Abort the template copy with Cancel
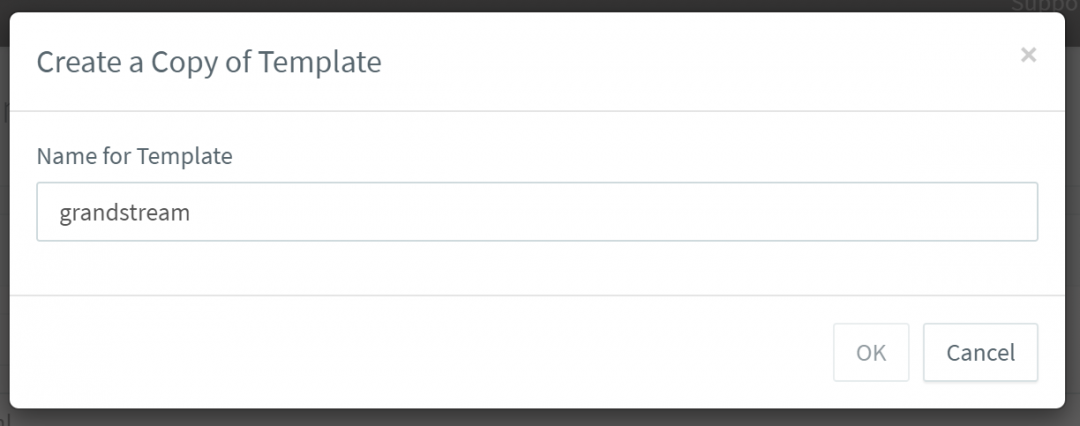 [x=980, y=352]
